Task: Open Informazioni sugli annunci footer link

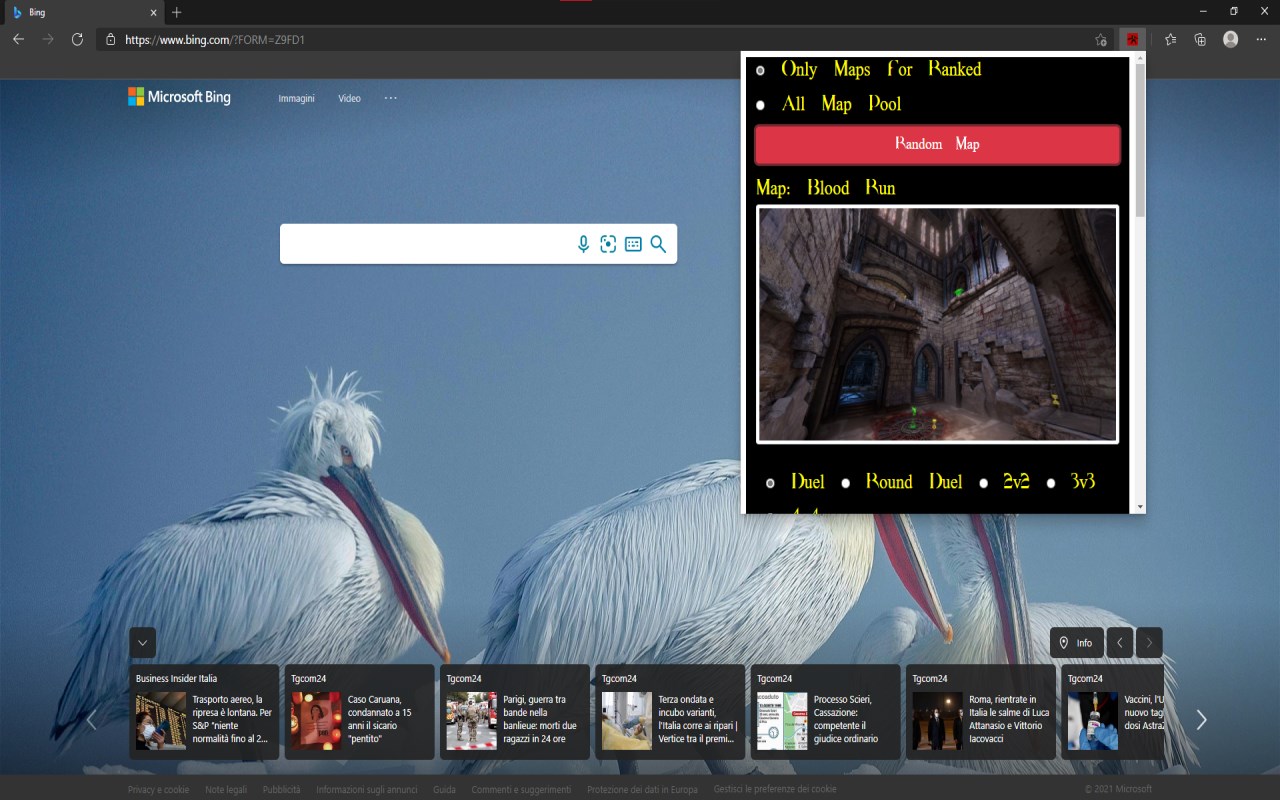Action: [x=367, y=790]
